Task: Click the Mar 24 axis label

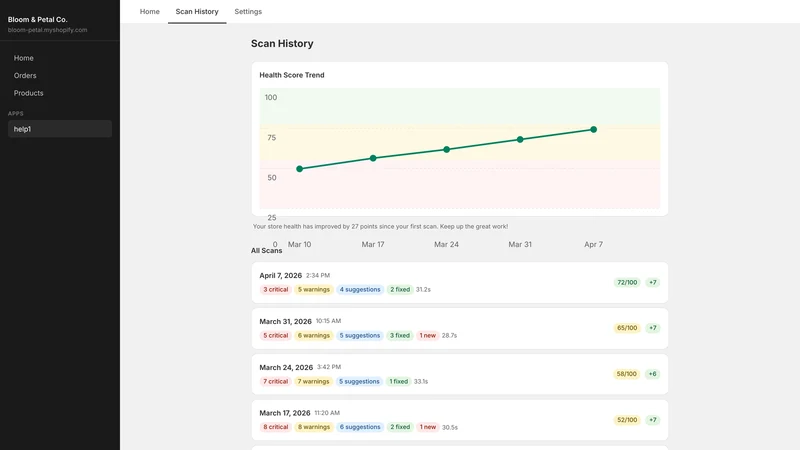Action: (446, 244)
